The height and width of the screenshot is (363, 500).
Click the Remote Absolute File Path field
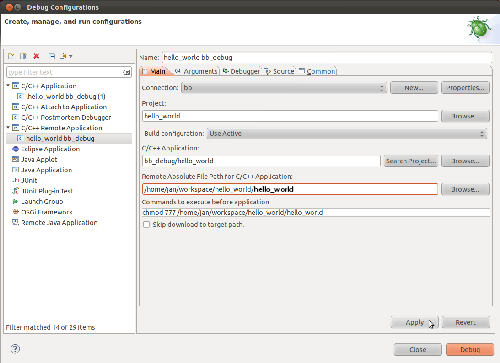pos(290,189)
